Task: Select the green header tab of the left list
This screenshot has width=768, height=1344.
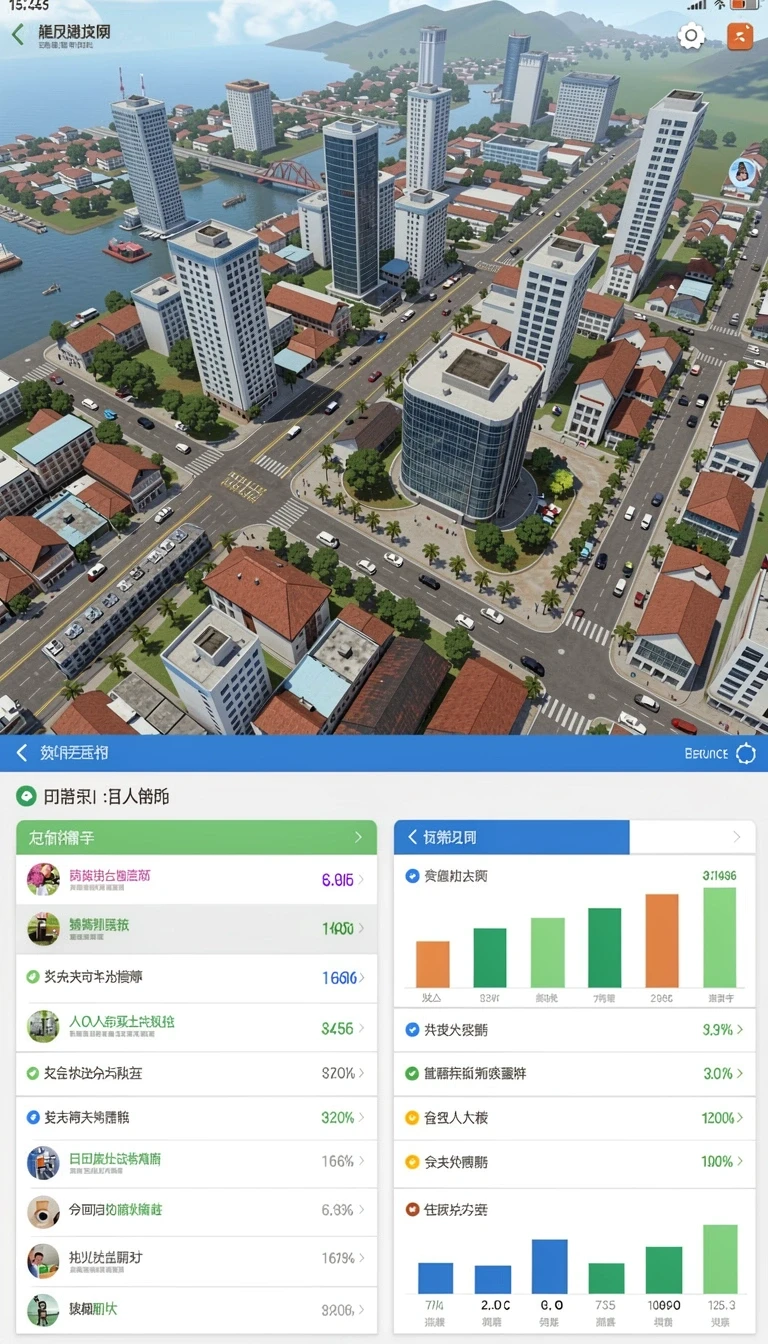Action: tap(196, 837)
